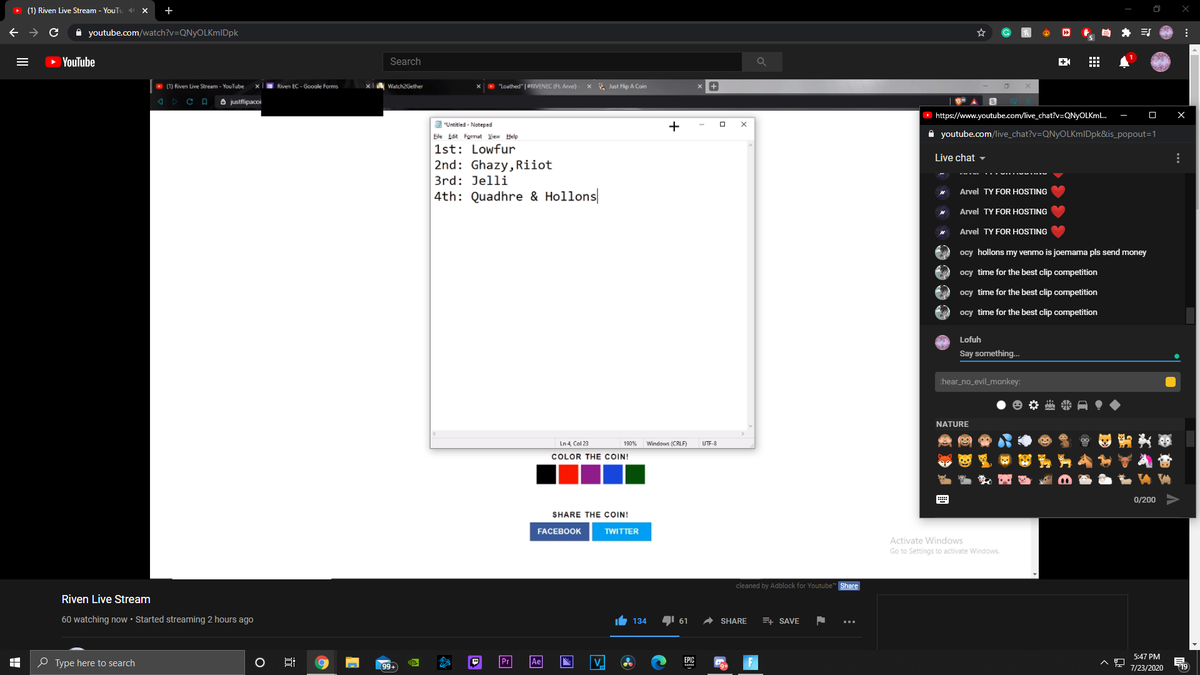Send the live chat message
Screen dimensions: 1200x675
(x=1173, y=499)
